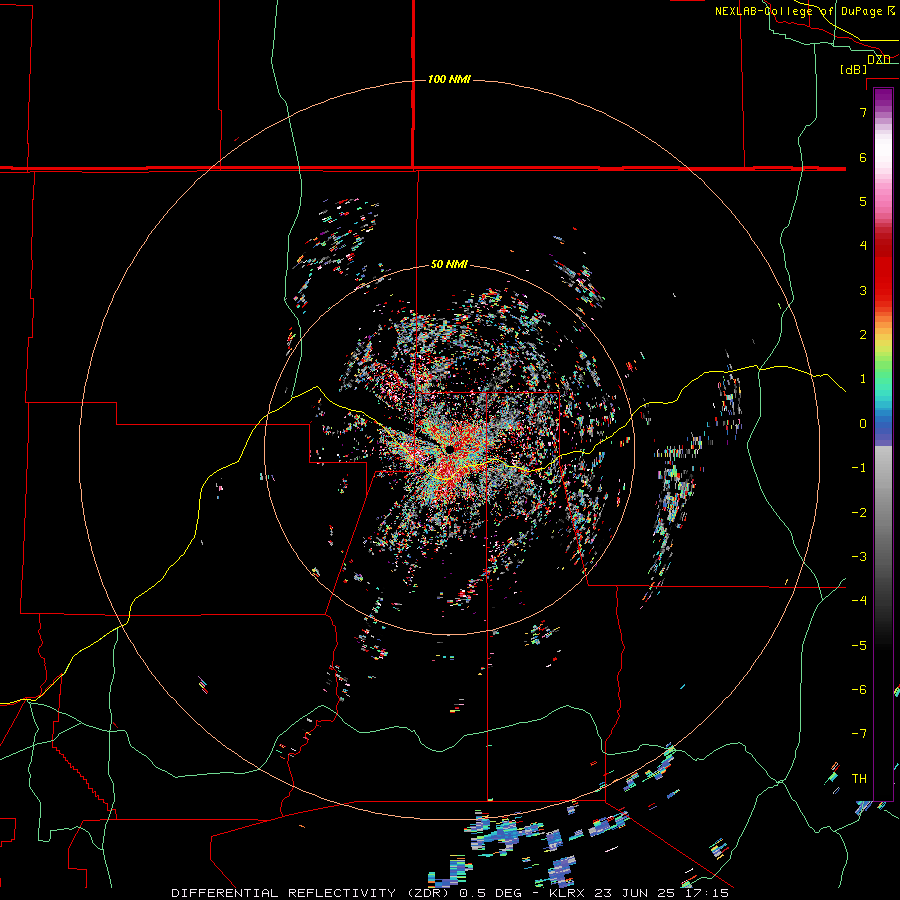This screenshot has height=900, width=900.
Task: Click the "-7" value on the color scale
Action: point(859,734)
